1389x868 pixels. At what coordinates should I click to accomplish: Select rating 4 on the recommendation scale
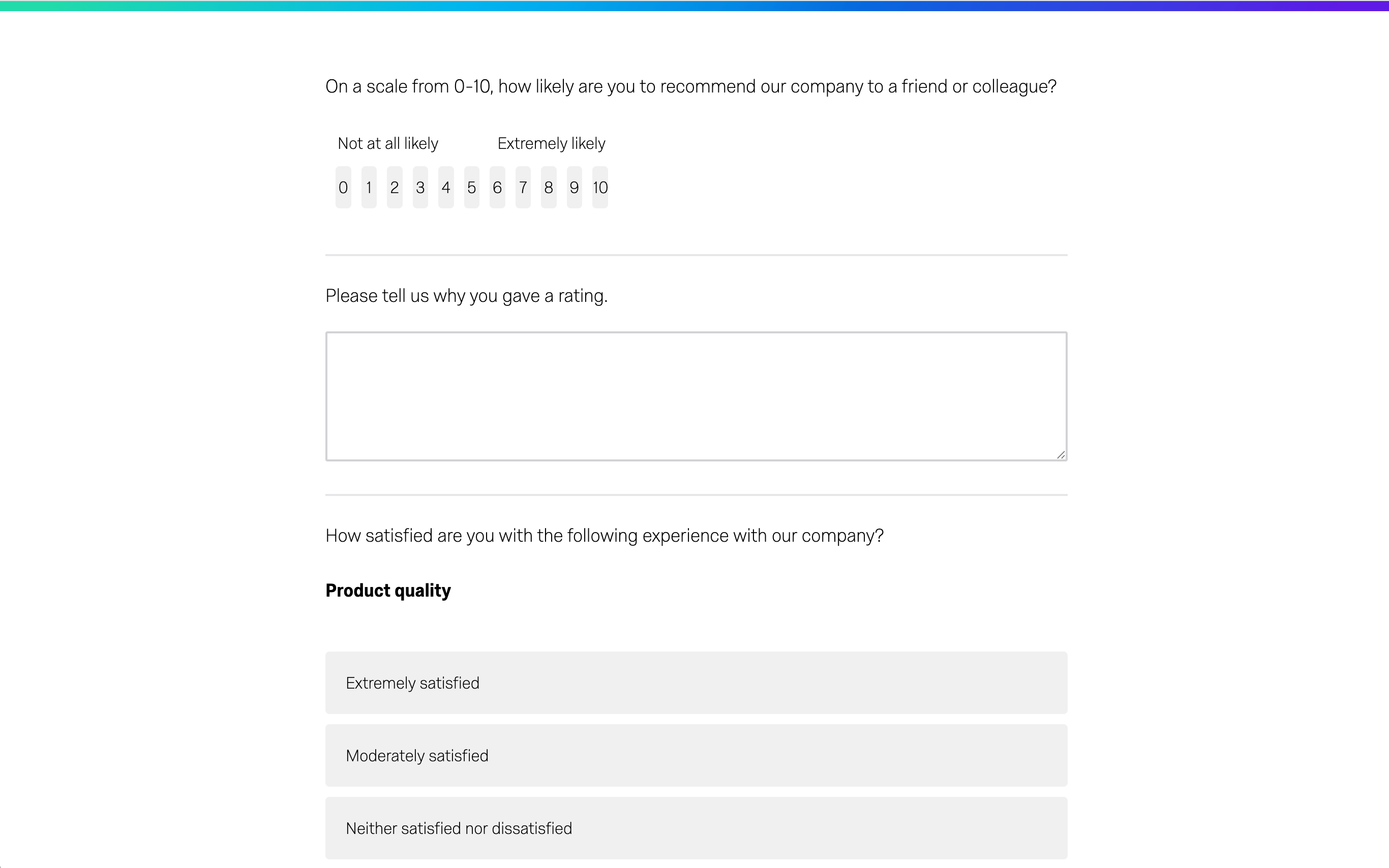click(x=445, y=187)
